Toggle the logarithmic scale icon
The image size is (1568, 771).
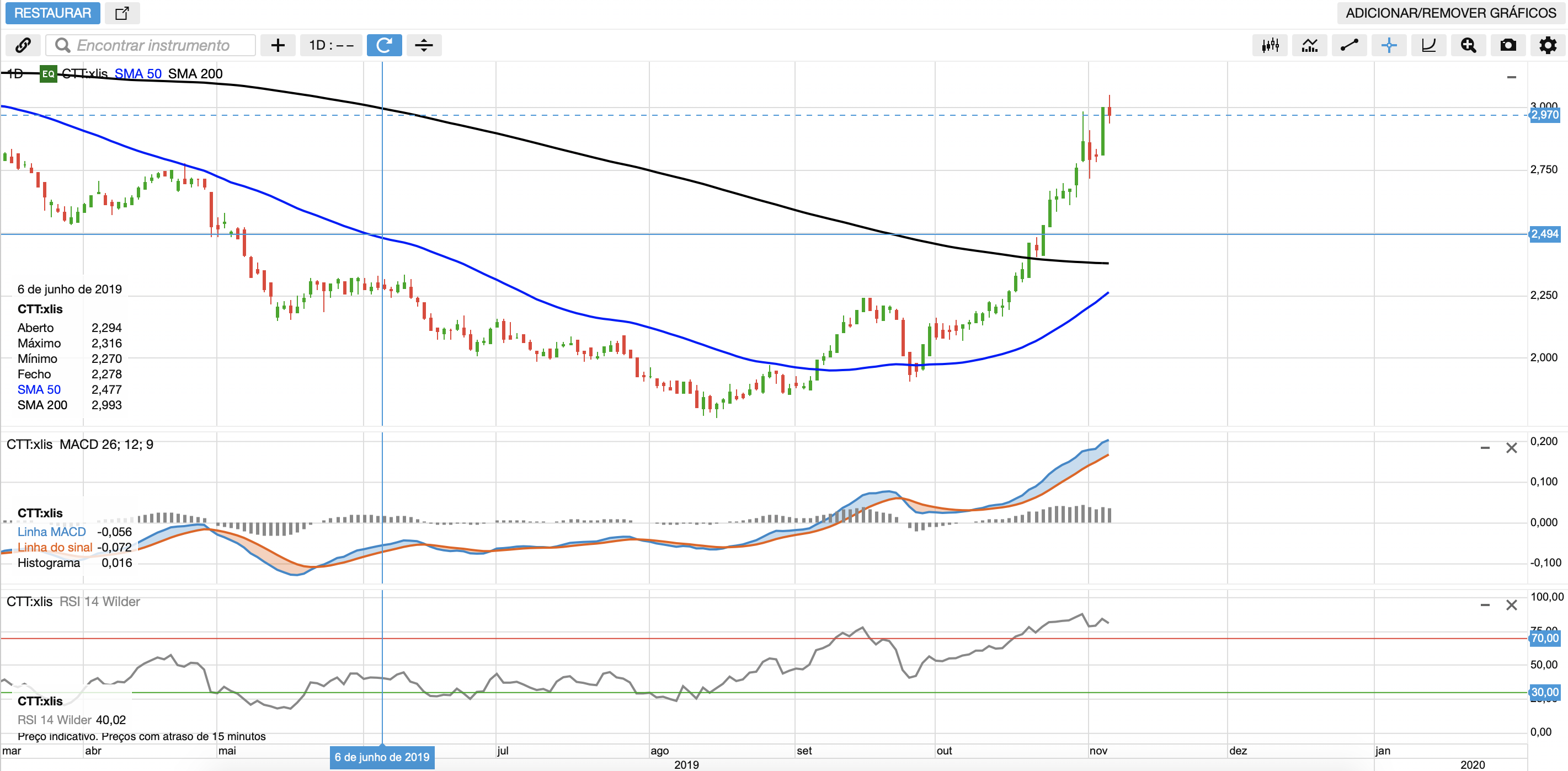[x=1428, y=45]
